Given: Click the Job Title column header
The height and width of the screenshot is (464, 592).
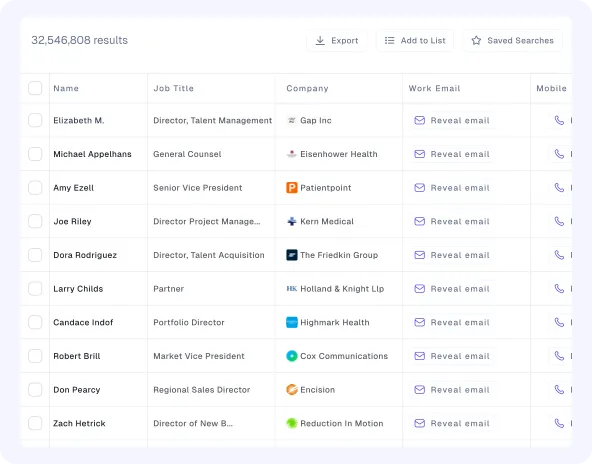Looking at the screenshot, I should [x=173, y=88].
